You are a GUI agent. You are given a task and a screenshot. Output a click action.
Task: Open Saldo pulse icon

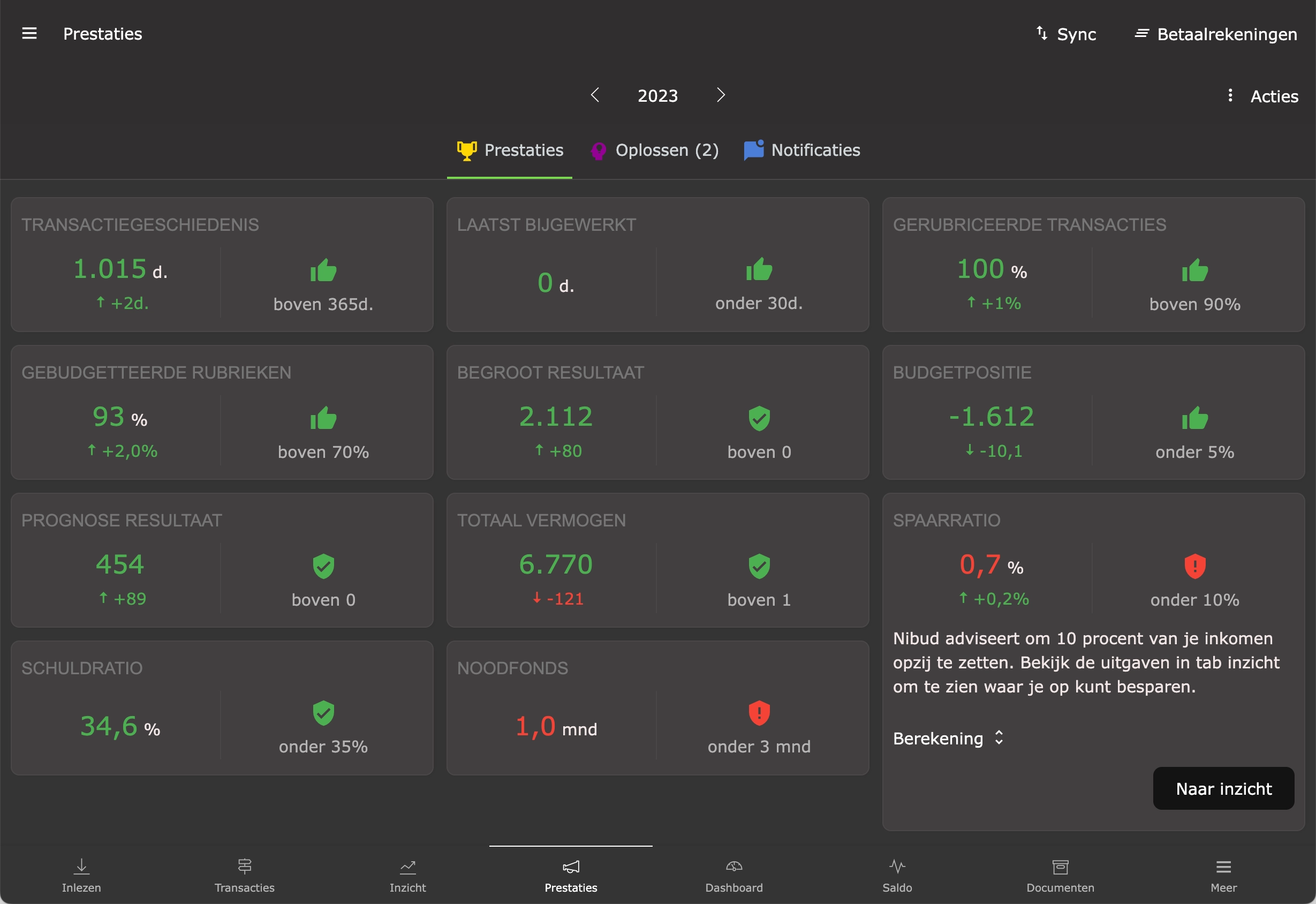pyautogui.click(x=897, y=866)
